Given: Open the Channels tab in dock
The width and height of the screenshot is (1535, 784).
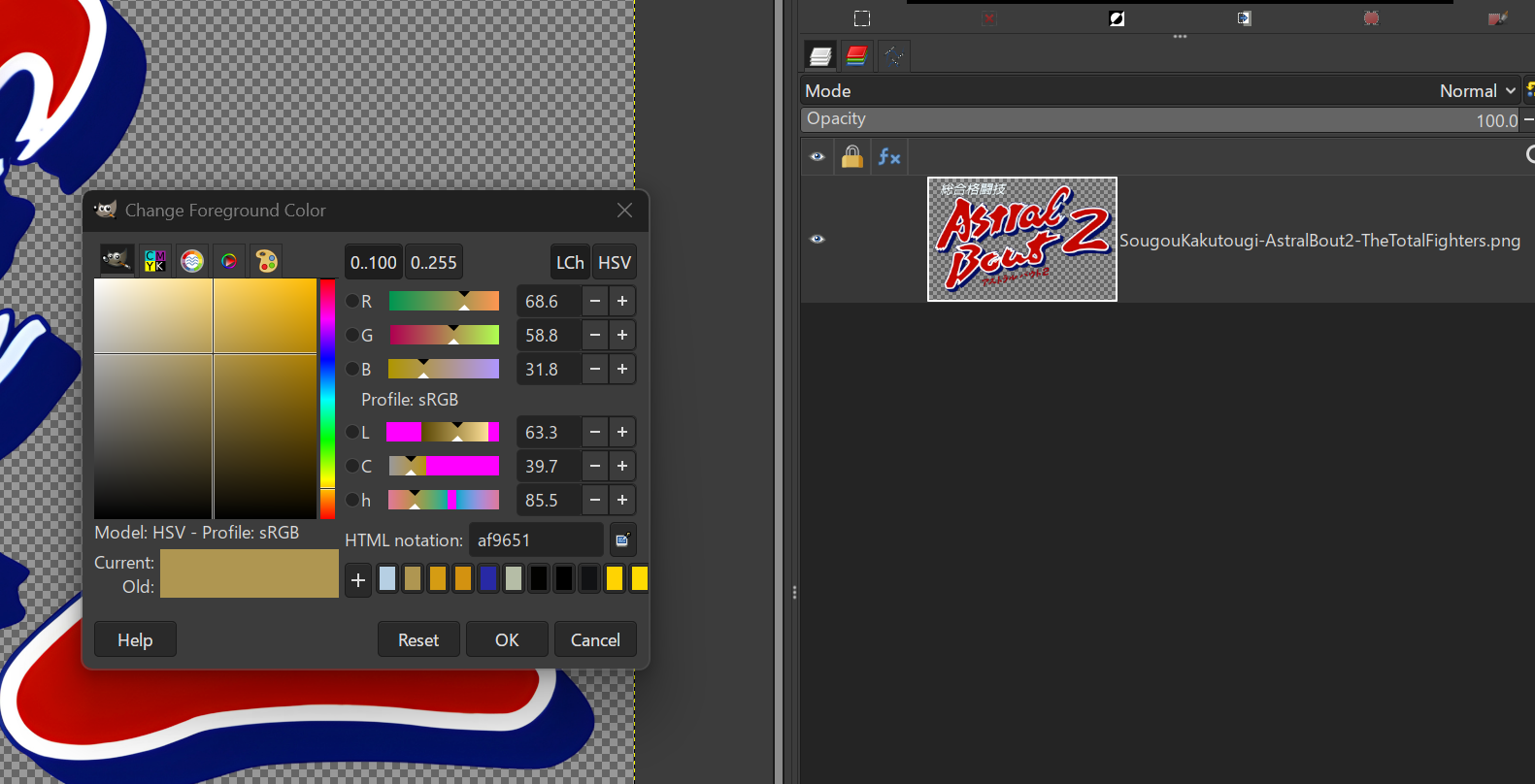Looking at the screenshot, I should point(856,56).
